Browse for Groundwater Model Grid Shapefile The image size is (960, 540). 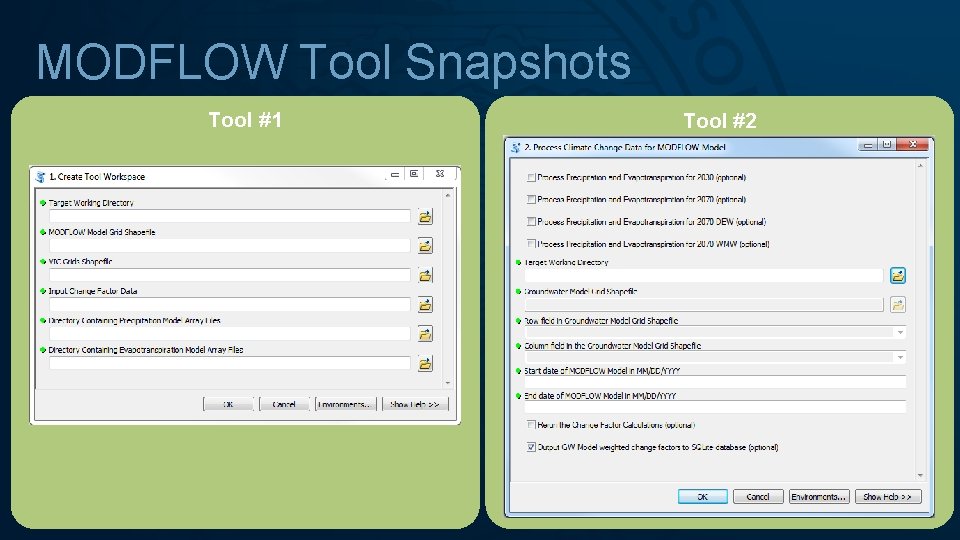click(x=898, y=304)
